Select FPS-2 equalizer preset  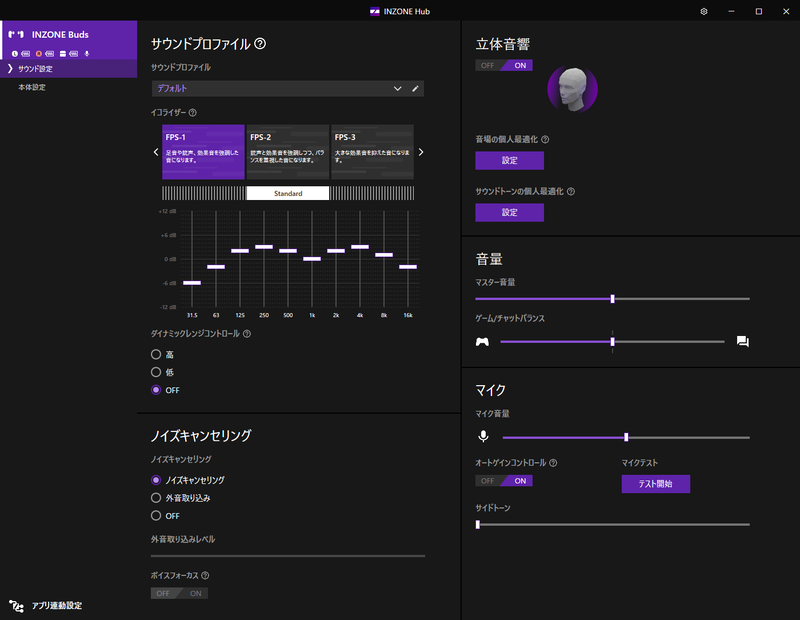[288, 152]
